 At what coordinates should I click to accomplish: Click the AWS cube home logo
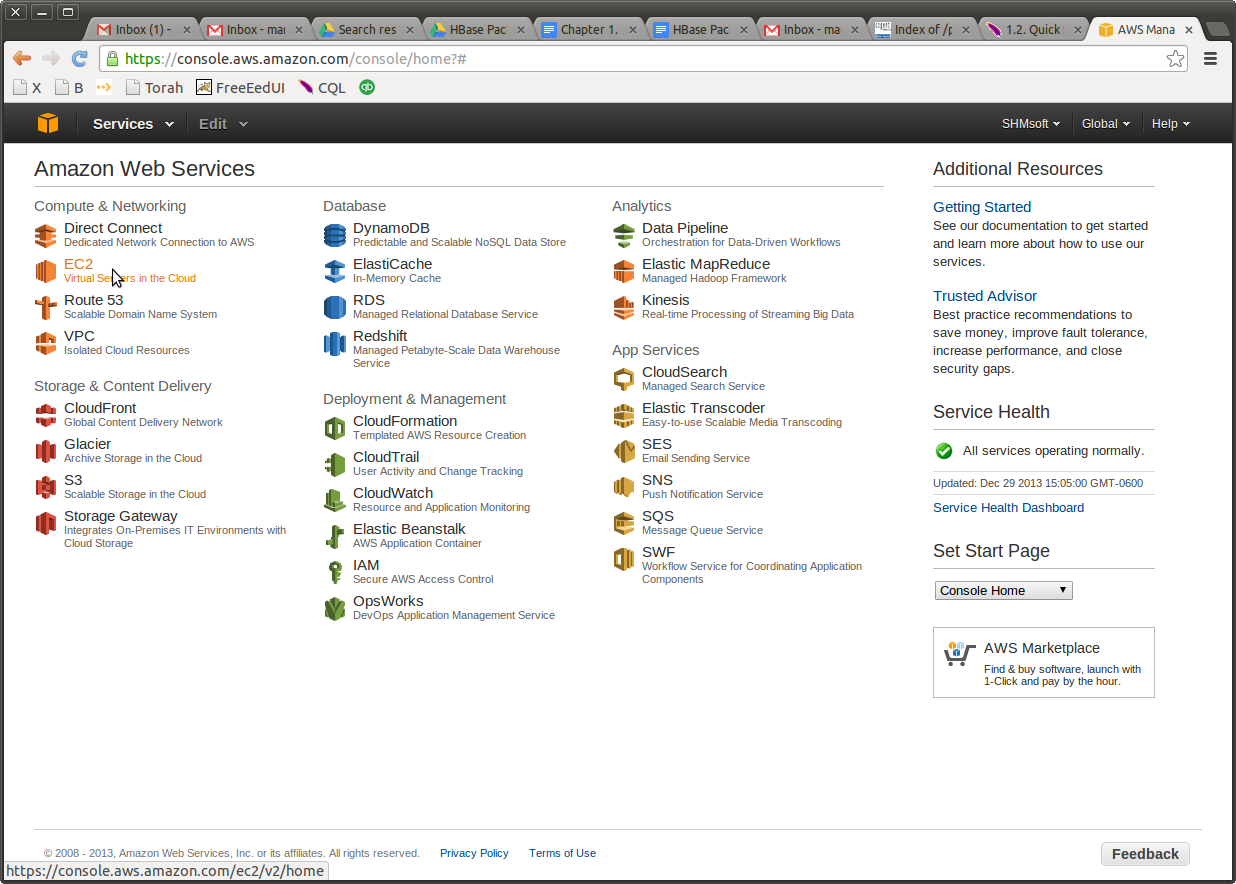click(48, 124)
